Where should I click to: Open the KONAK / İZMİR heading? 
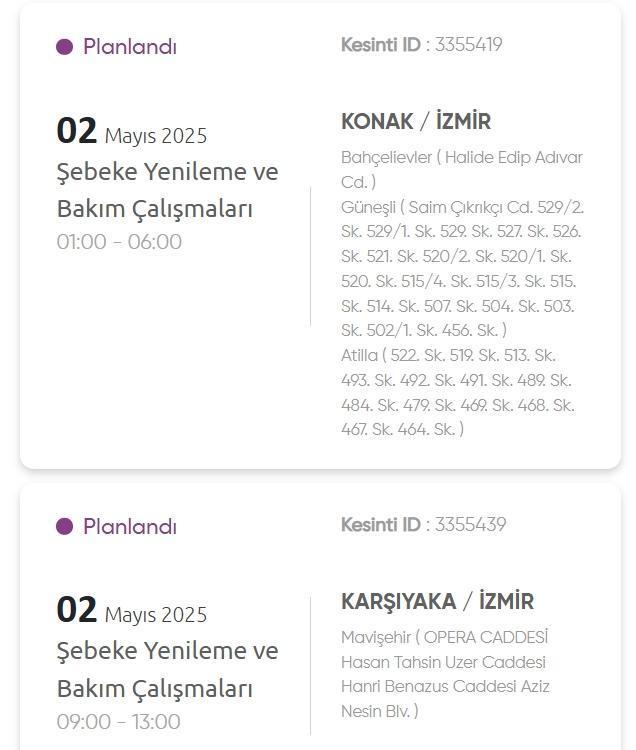point(416,121)
